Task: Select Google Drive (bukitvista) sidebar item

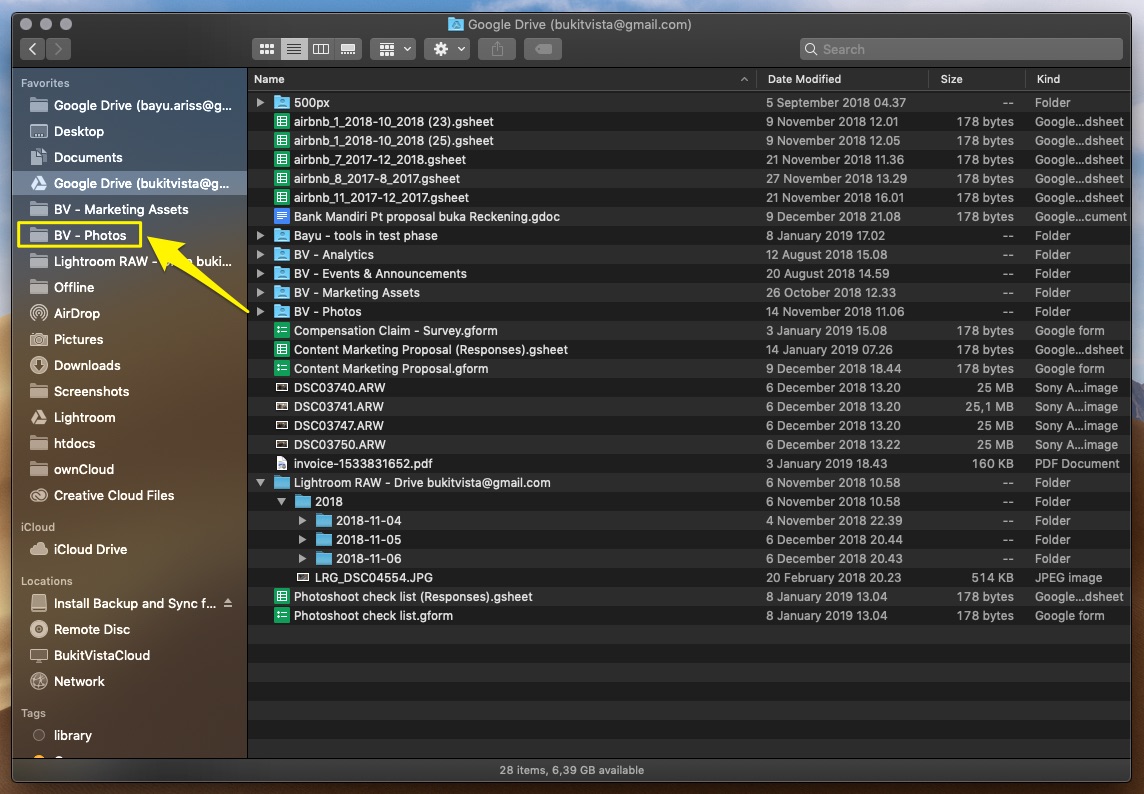Action: (x=130, y=183)
